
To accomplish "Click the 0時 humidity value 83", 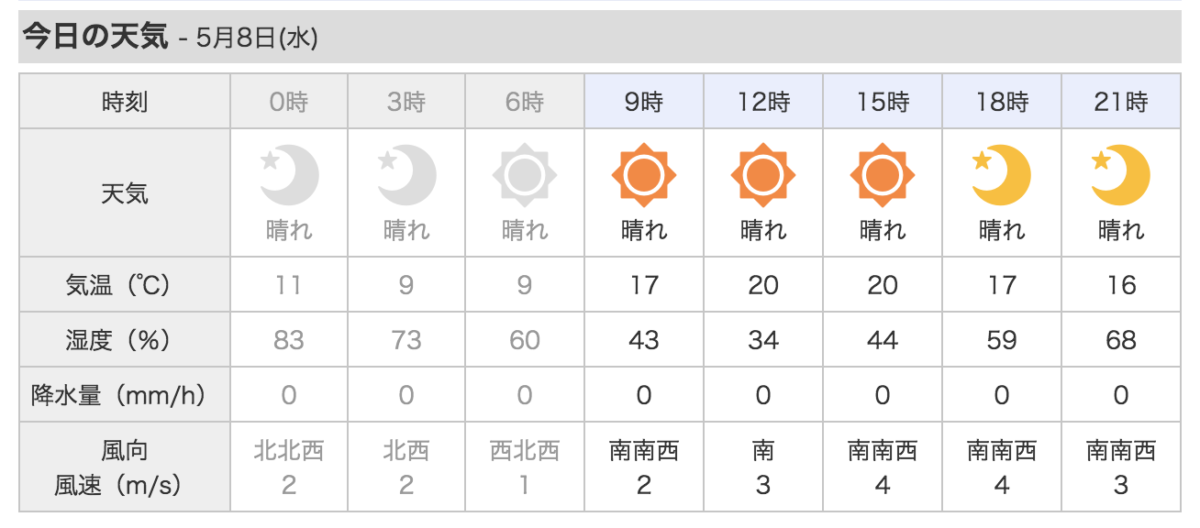I will click(x=289, y=340).
